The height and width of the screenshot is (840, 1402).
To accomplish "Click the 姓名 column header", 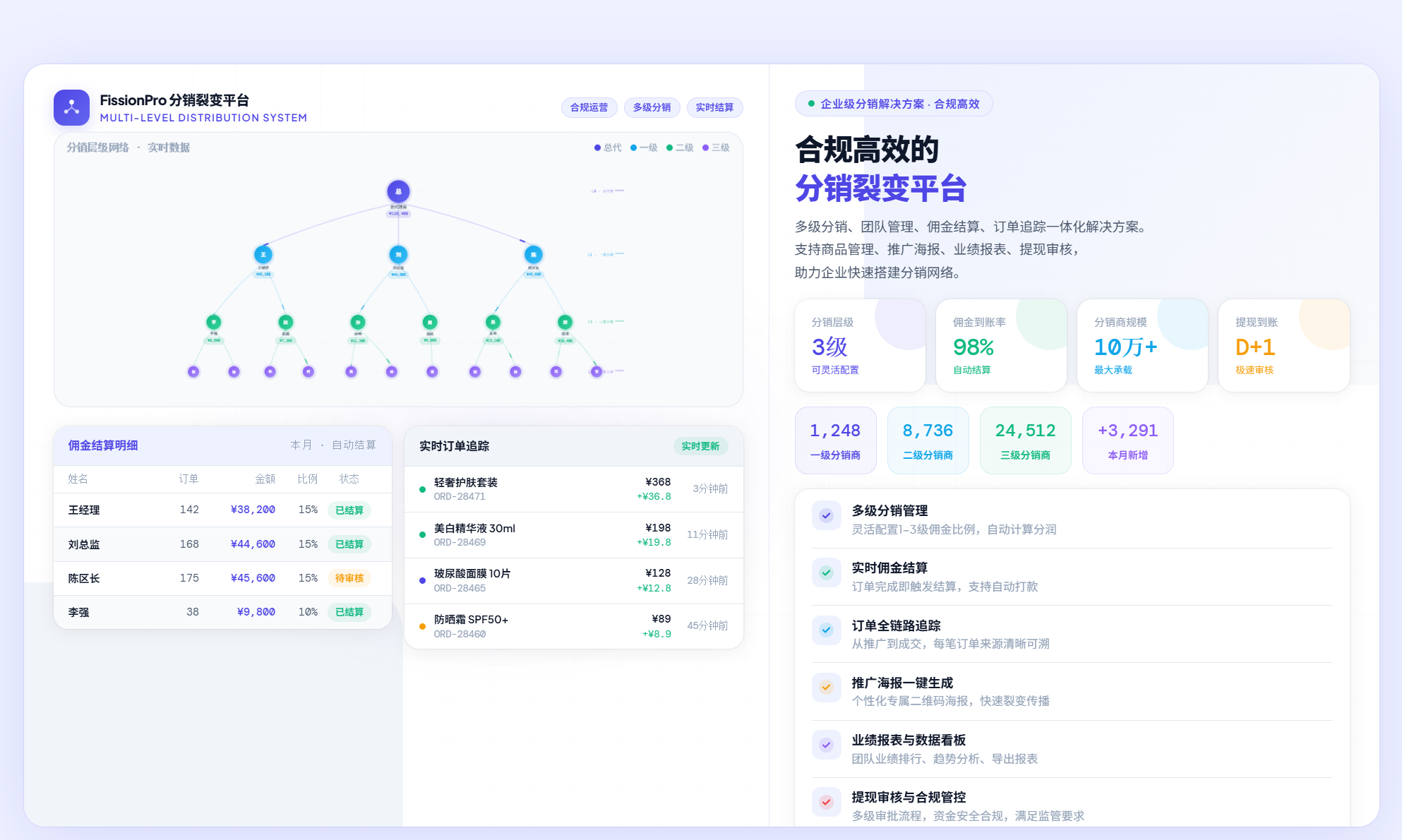I will pyautogui.click(x=78, y=479).
